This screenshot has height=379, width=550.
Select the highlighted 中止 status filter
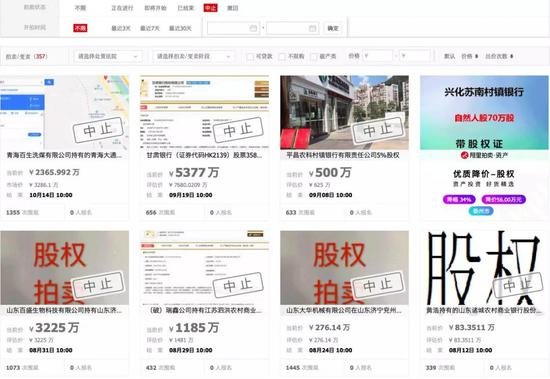210,8
